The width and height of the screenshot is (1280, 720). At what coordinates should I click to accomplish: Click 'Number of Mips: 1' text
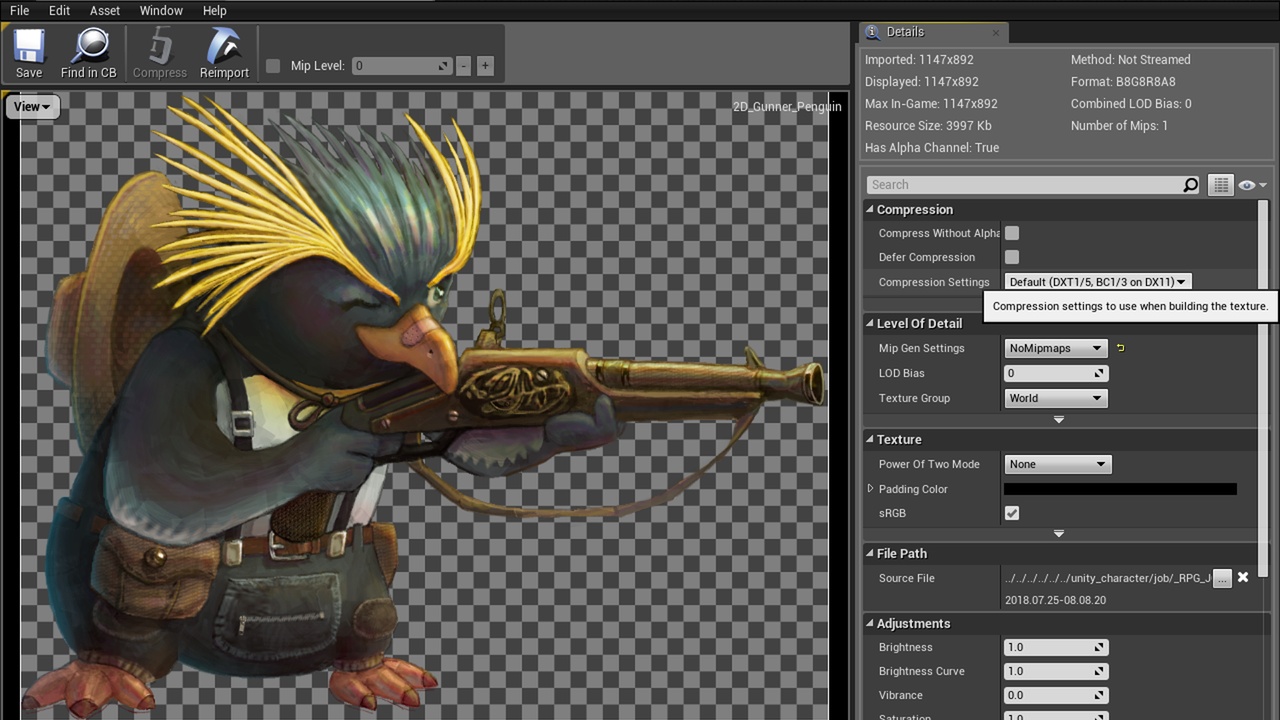(1119, 126)
